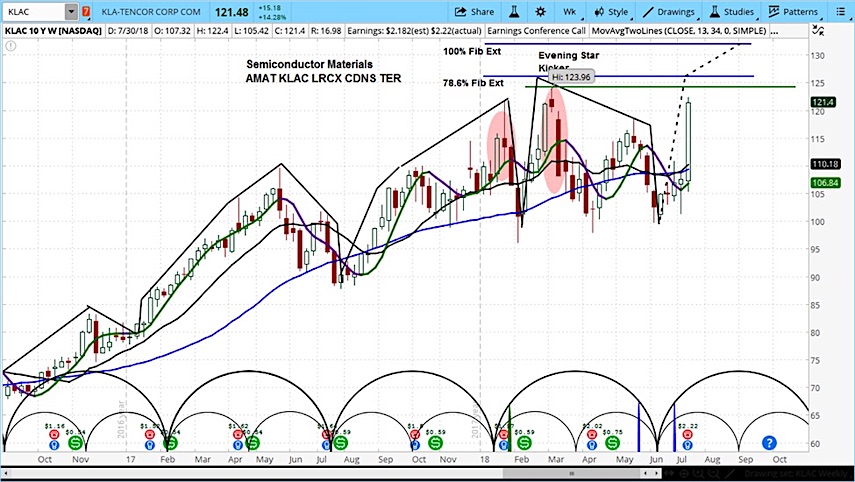
Task: Select the 100% Fib Ext label
Action: 472,51
